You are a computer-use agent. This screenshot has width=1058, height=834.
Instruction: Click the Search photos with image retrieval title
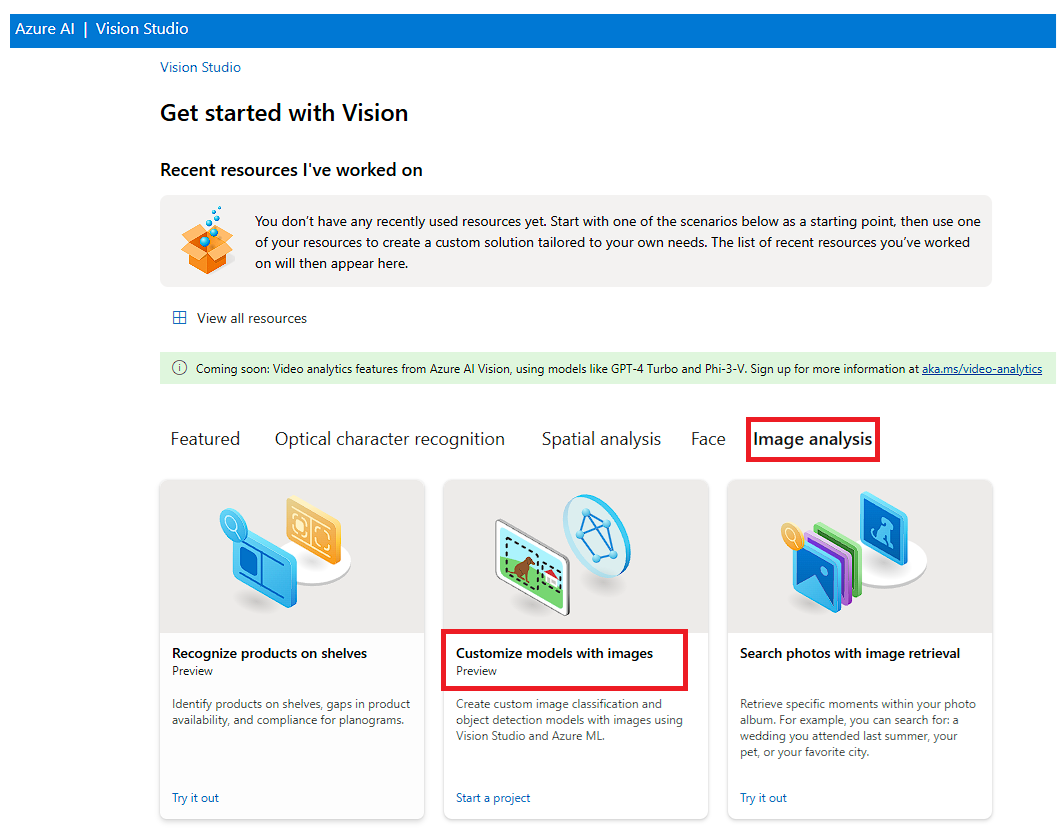coord(850,653)
